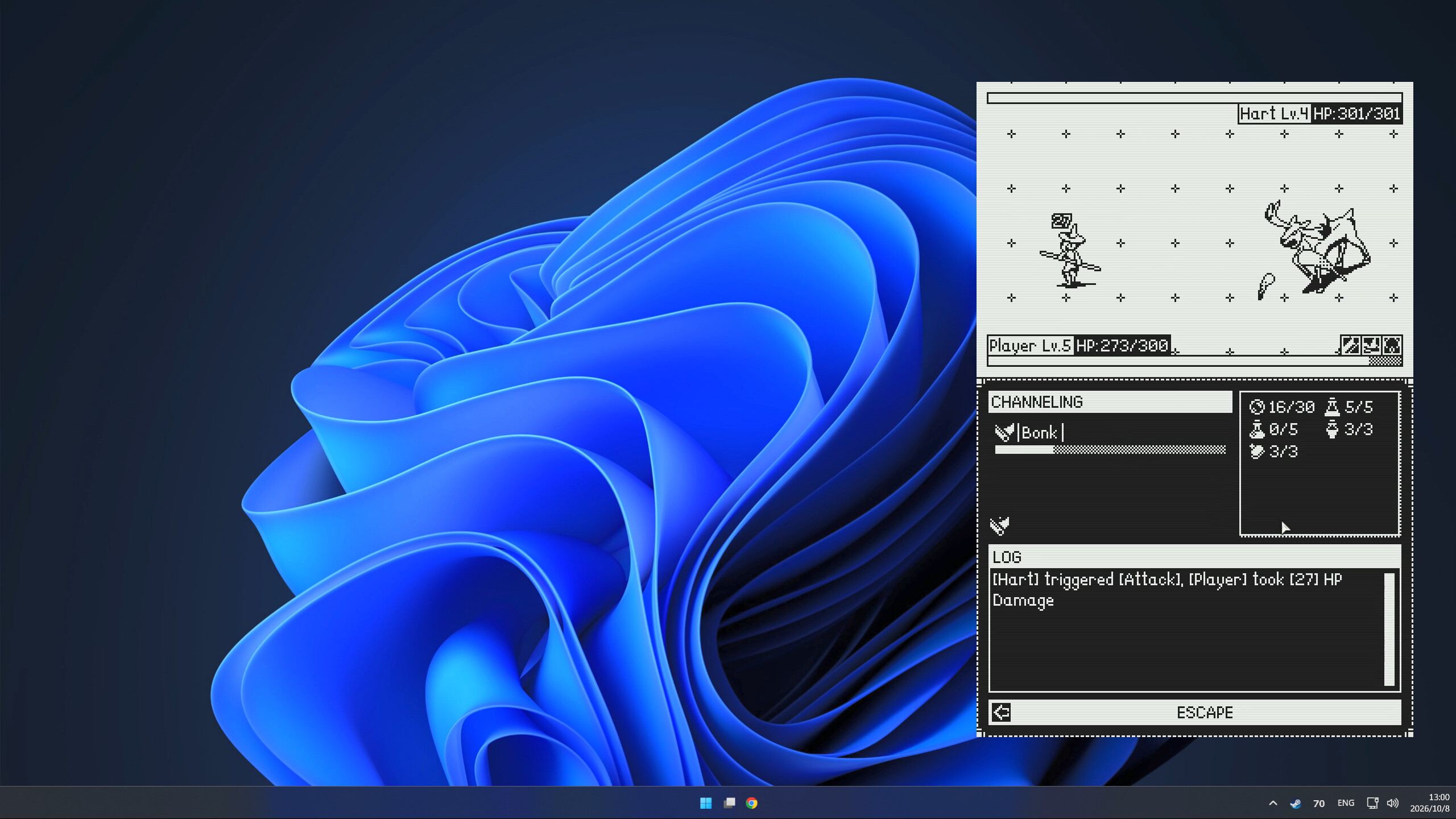Image resolution: width=1456 pixels, height=819 pixels.
Task: Click the Bonk channeling progress bar
Action: [1110, 450]
